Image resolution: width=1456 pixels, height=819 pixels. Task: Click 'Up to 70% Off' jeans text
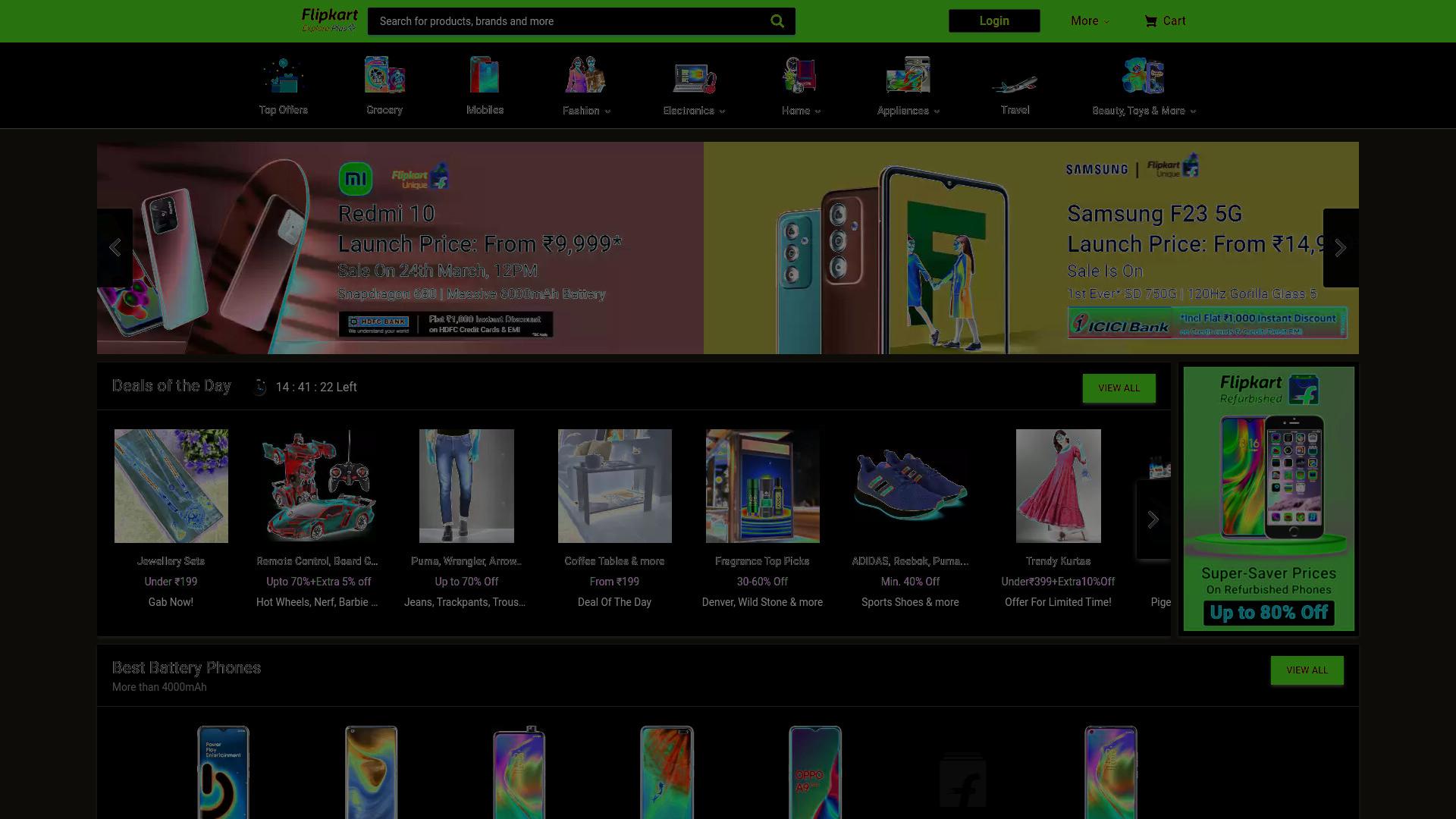pyautogui.click(x=466, y=582)
